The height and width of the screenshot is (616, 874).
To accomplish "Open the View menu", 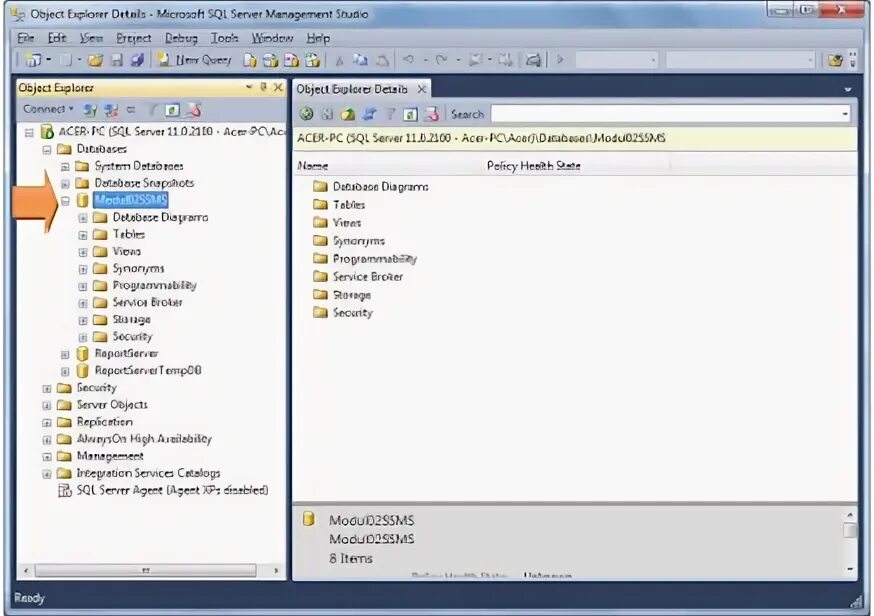I will (x=91, y=38).
